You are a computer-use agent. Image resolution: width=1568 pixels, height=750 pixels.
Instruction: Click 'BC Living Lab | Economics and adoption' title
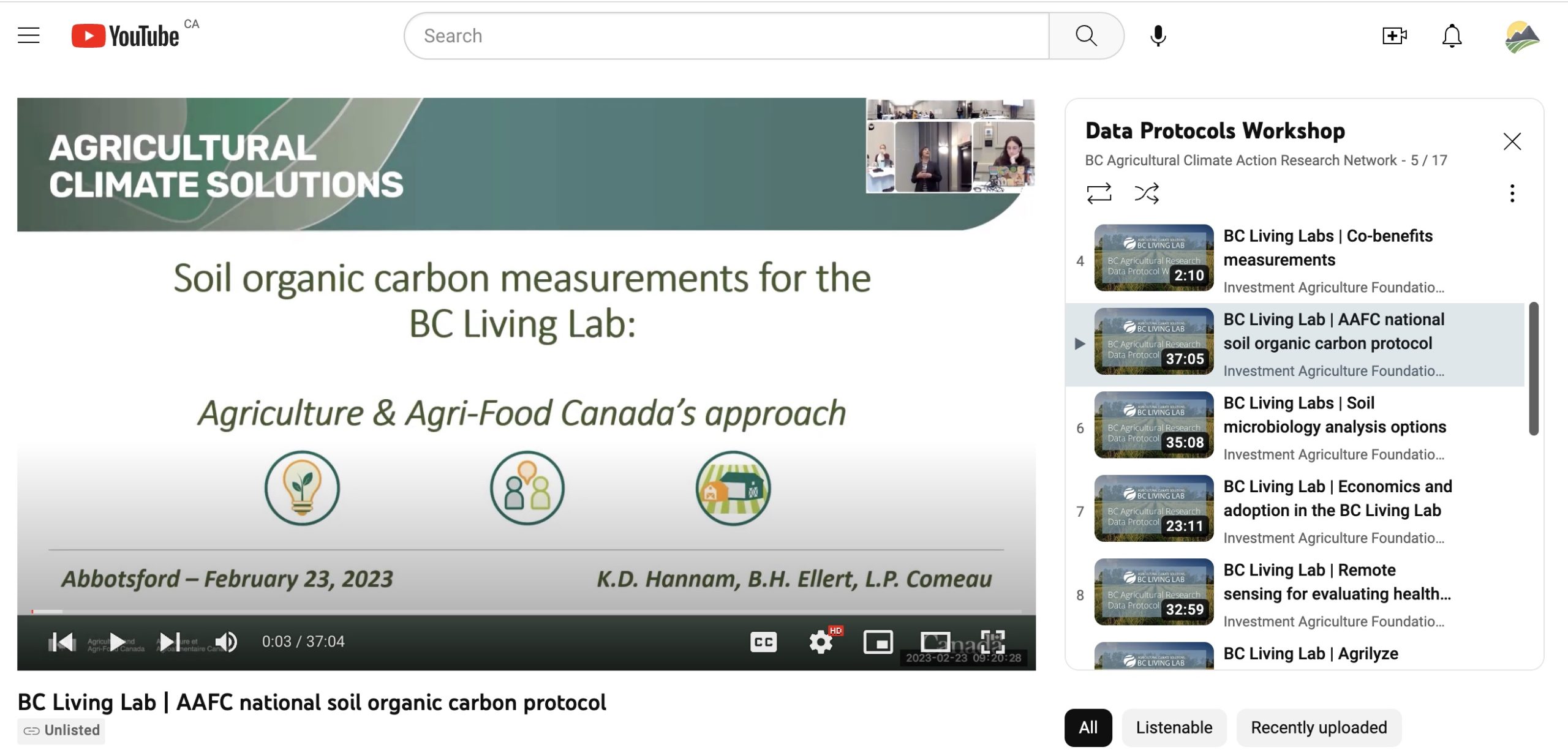click(1338, 498)
